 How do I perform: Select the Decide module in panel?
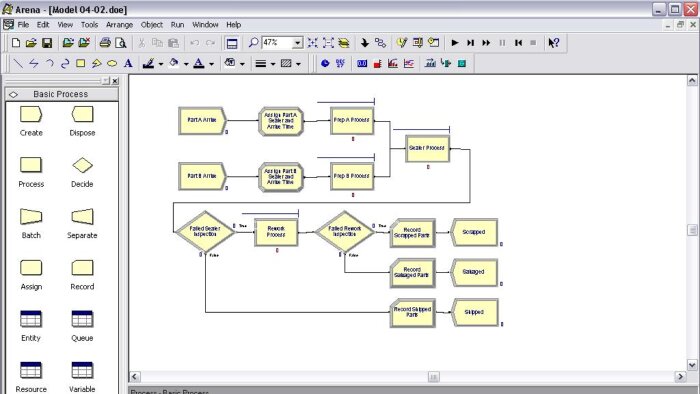[82, 172]
